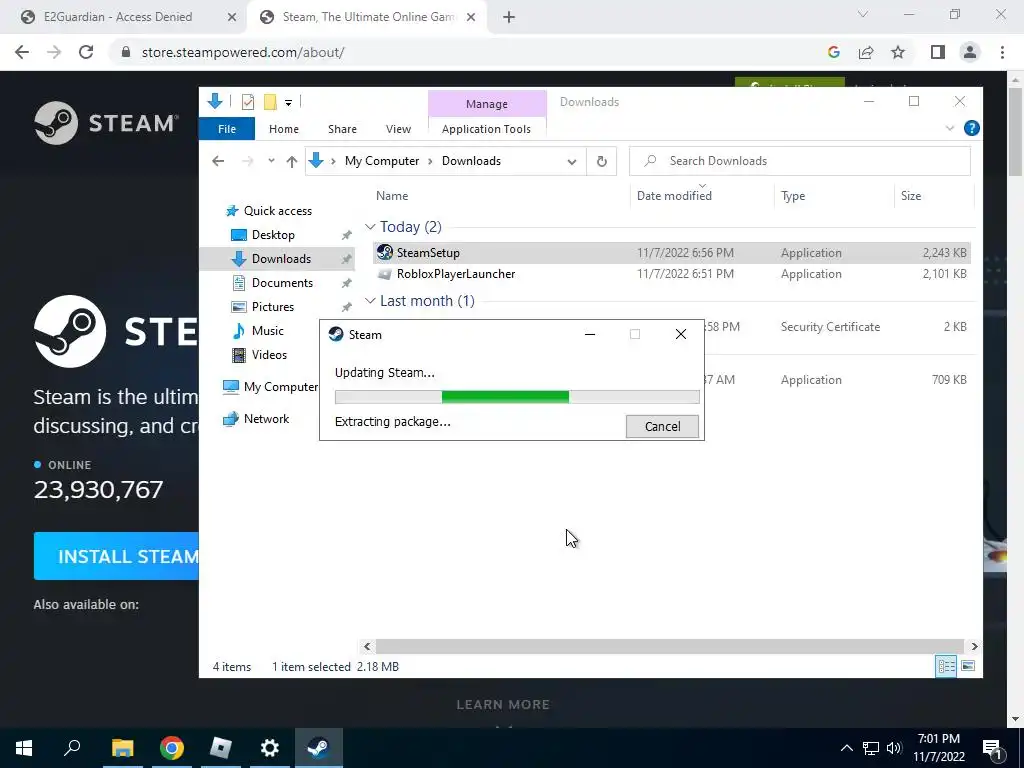Bookmark this page with the star icon
The width and height of the screenshot is (1024, 768).
(x=898, y=52)
